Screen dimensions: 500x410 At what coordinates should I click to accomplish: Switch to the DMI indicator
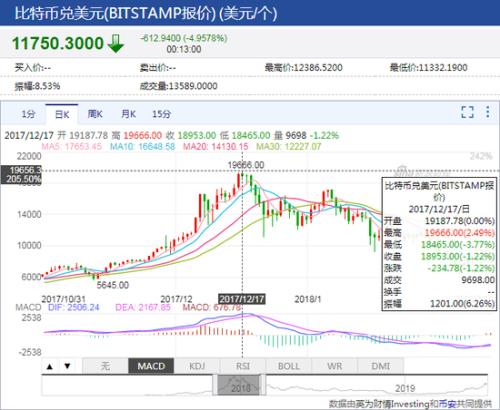[380, 366]
